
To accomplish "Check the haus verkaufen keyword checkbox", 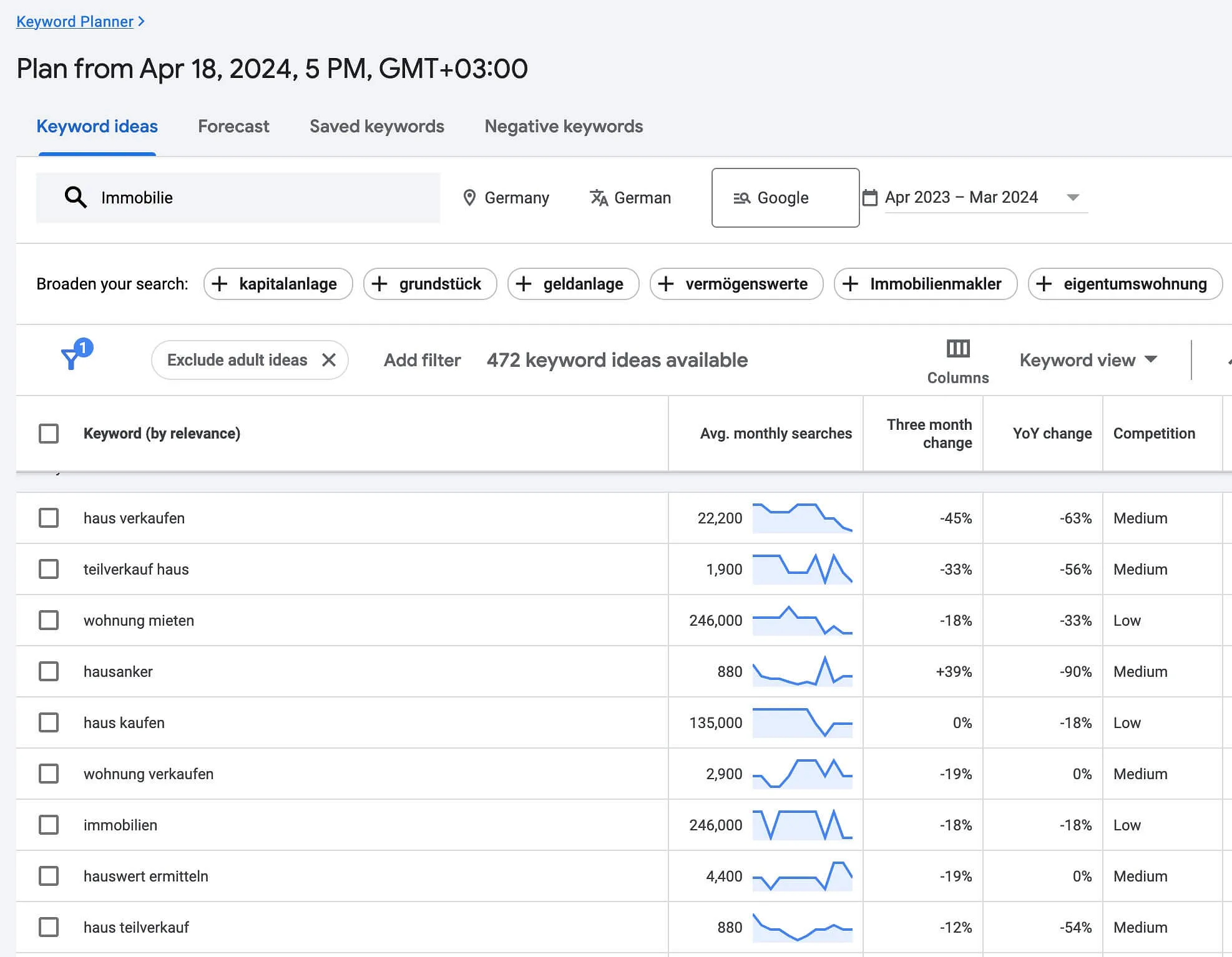I will [49, 518].
